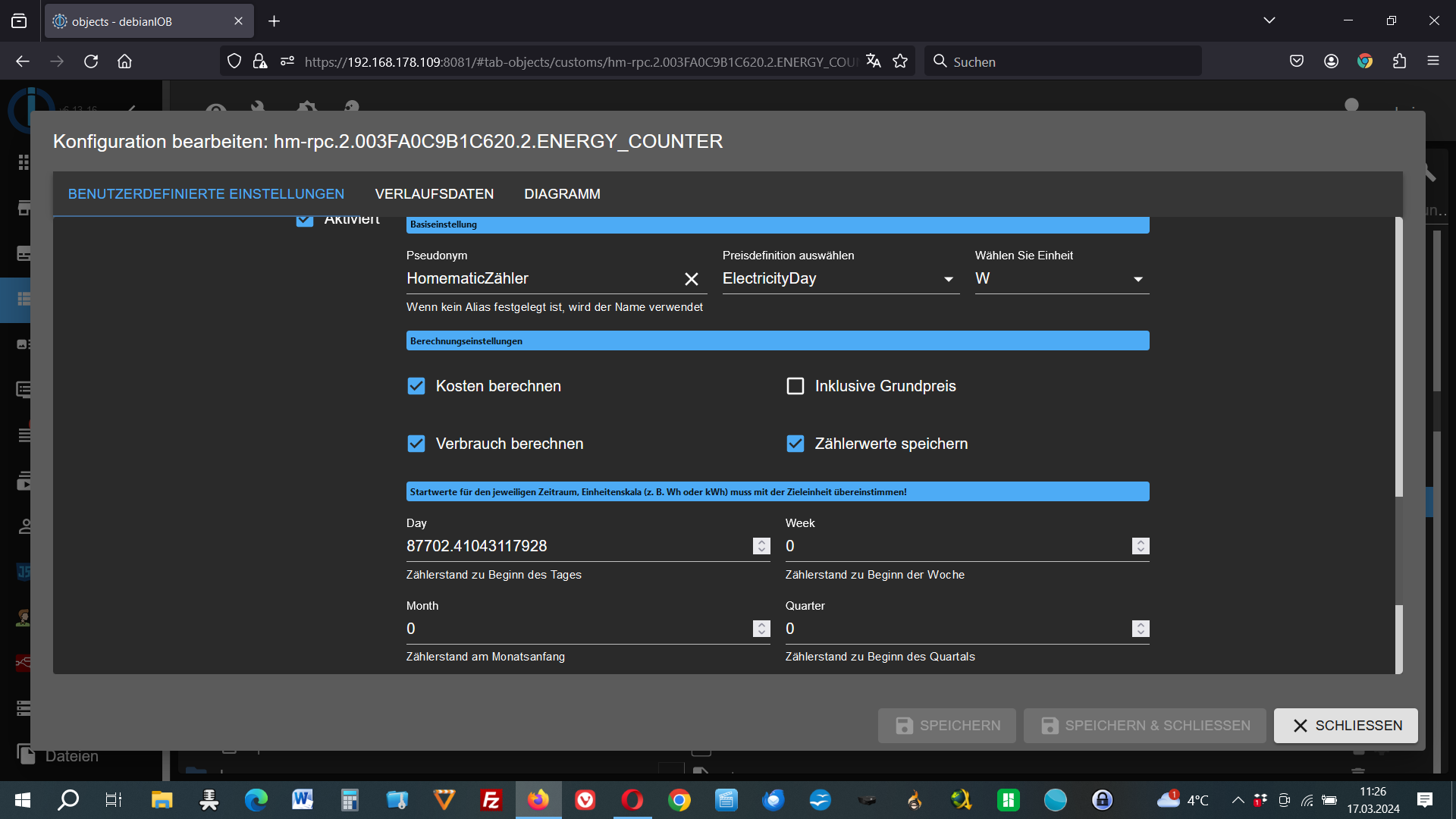Open the Pocket save icon
Screen dimensions: 1456x819
coord(1297,61)
